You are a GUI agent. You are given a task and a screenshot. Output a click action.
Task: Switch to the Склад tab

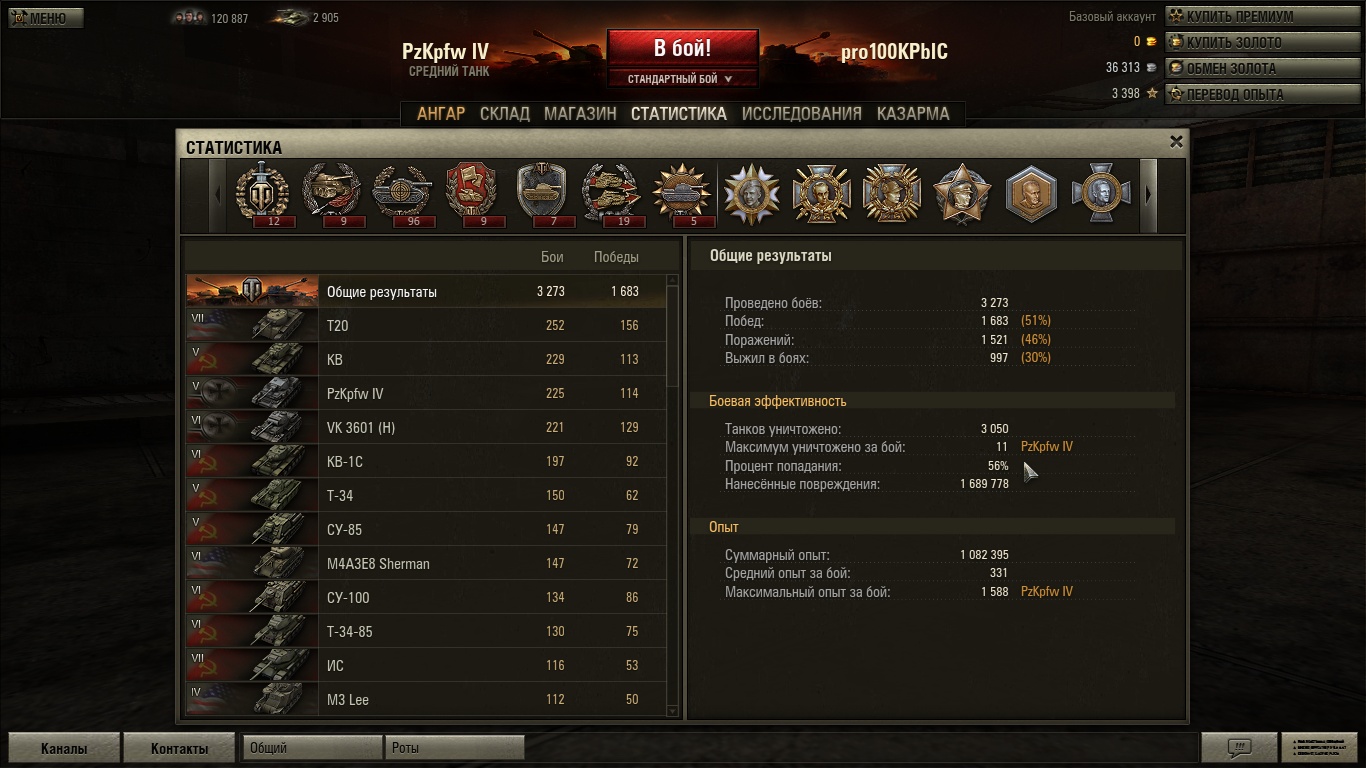pos(504,114)
